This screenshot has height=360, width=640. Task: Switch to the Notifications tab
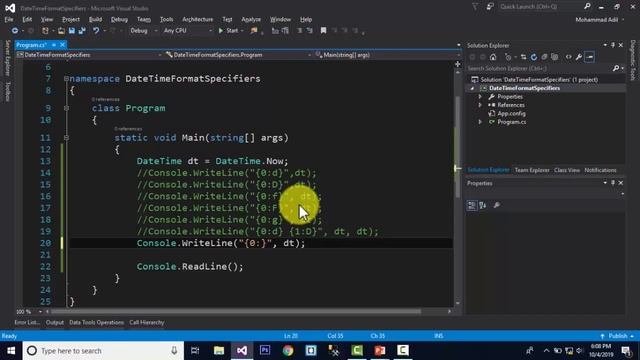[600, 170]
